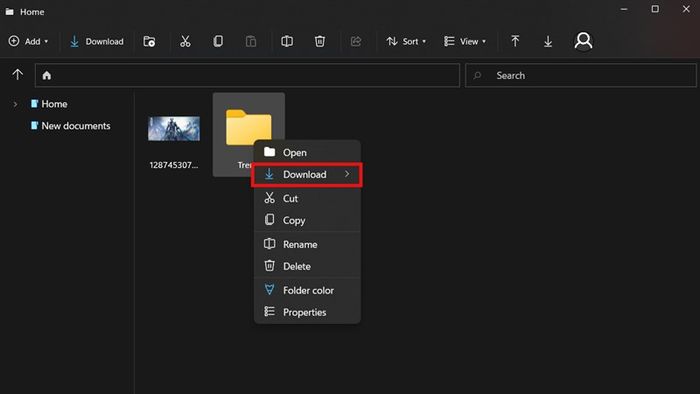700x394 pixels.
Task: Select Folder color from context menu
Action: pos(307,290)
